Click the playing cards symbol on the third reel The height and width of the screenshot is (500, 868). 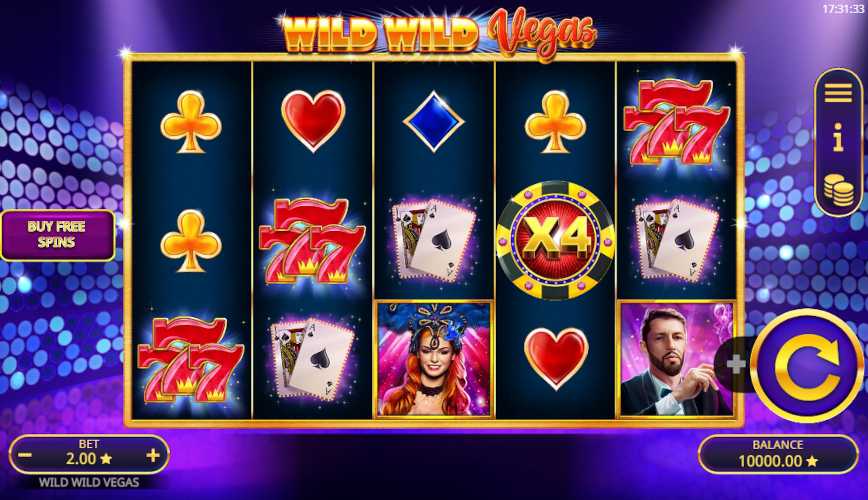(433, 240)
